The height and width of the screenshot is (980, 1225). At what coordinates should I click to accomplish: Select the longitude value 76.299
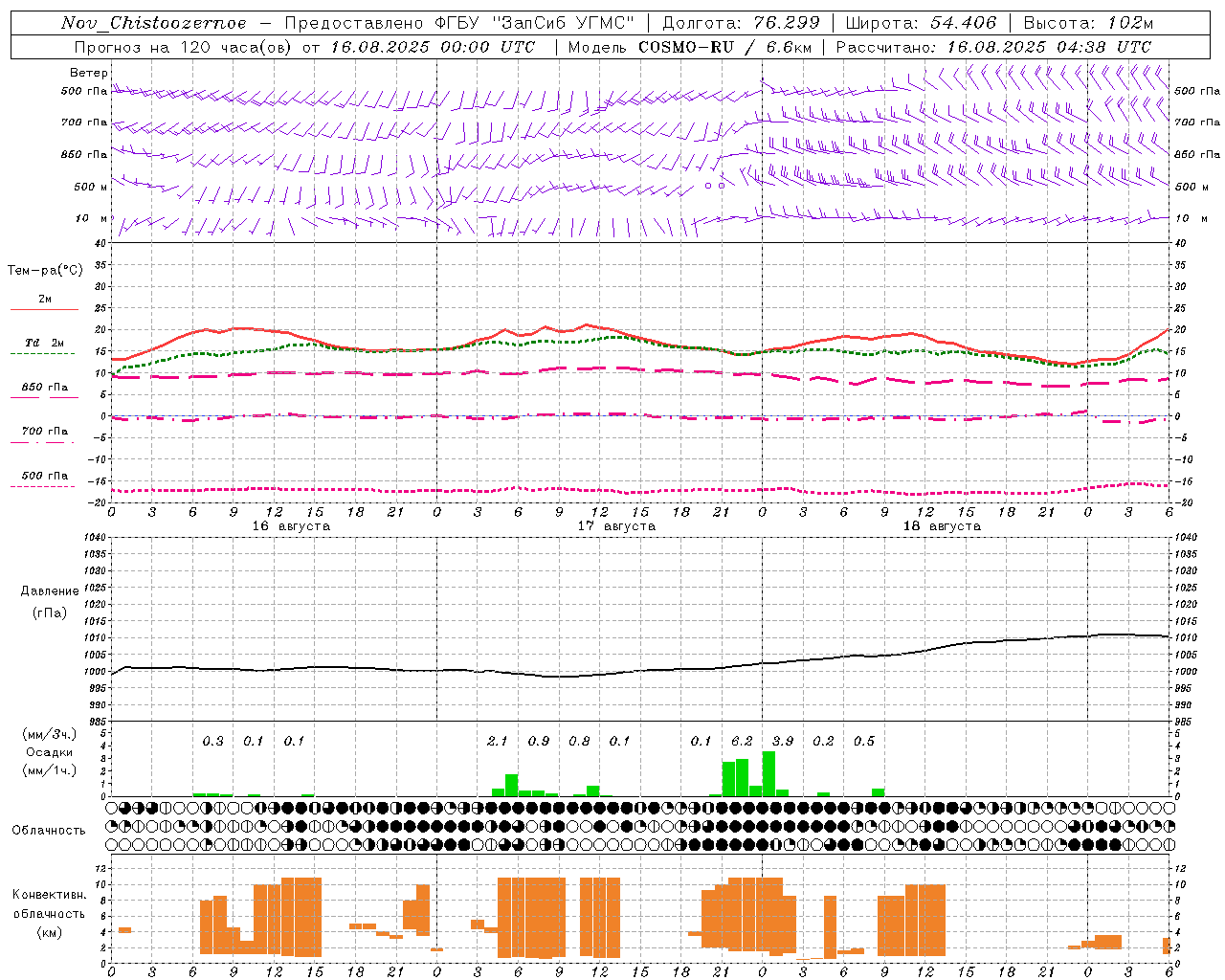(788, 23)
